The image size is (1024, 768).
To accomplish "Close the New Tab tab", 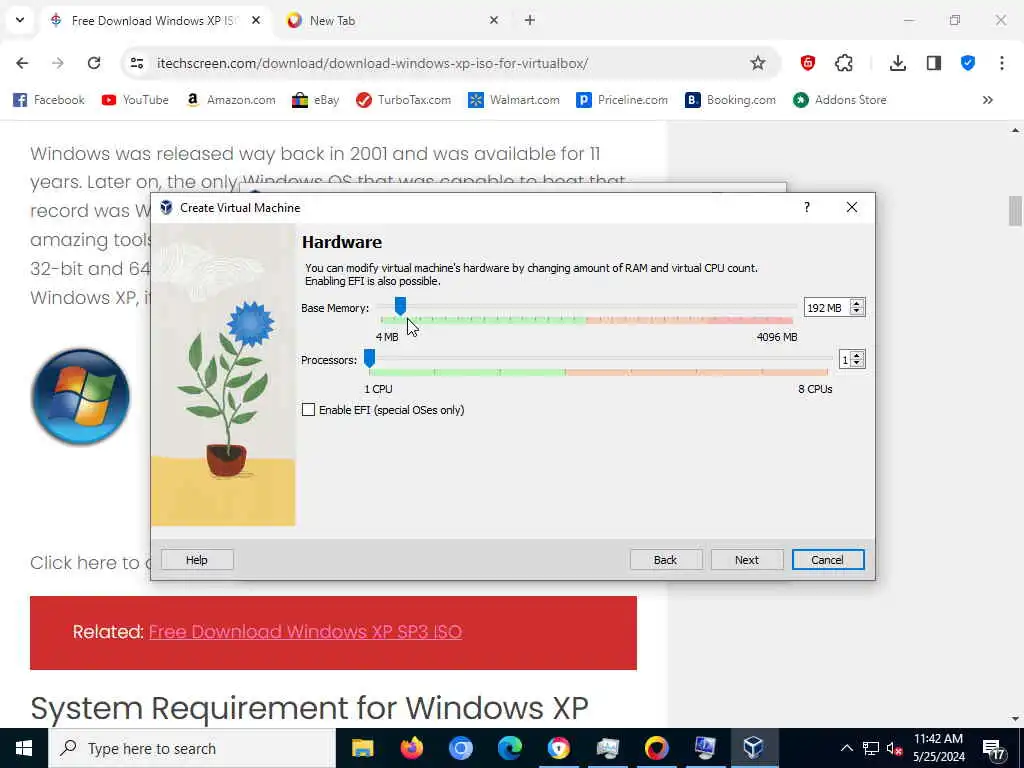I will (494, 20).
